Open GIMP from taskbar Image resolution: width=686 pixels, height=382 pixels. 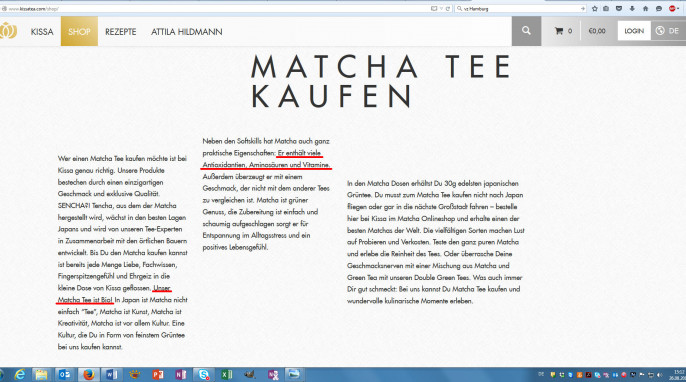point(250,375)
